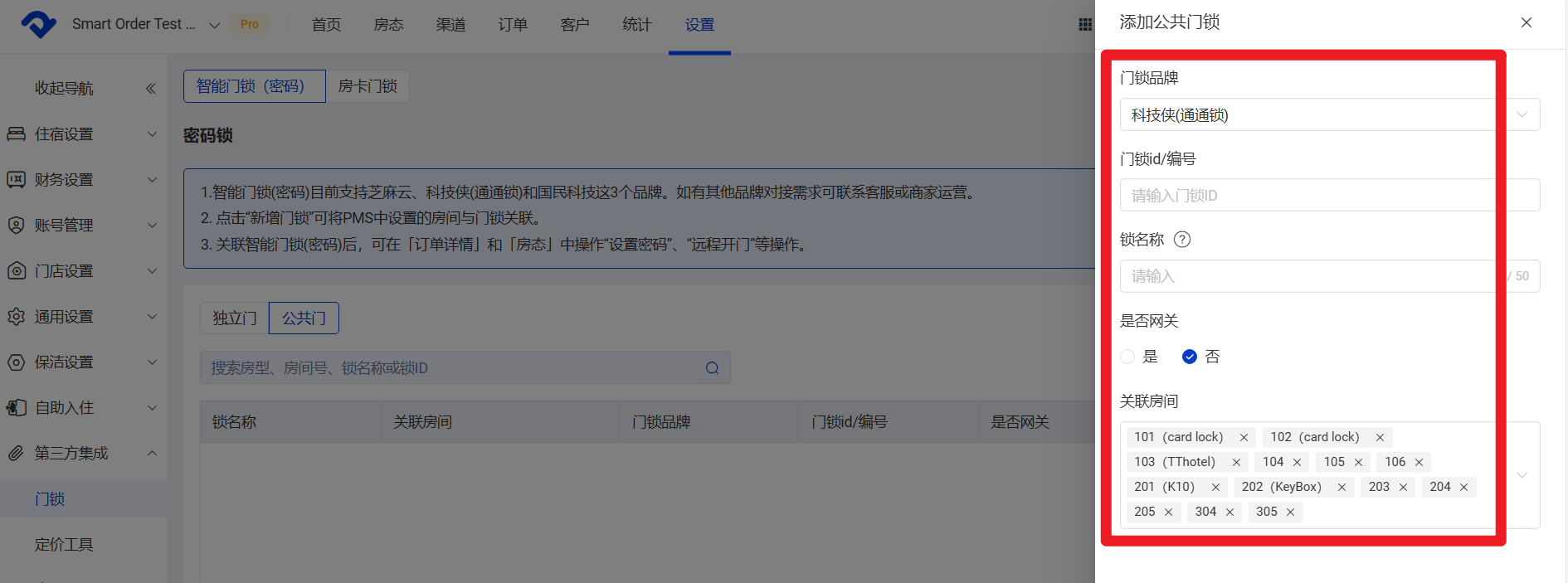1568x583 pixels.
Task: Remove room 202 (KeyBox) tag
Action: pos(1342,487)
